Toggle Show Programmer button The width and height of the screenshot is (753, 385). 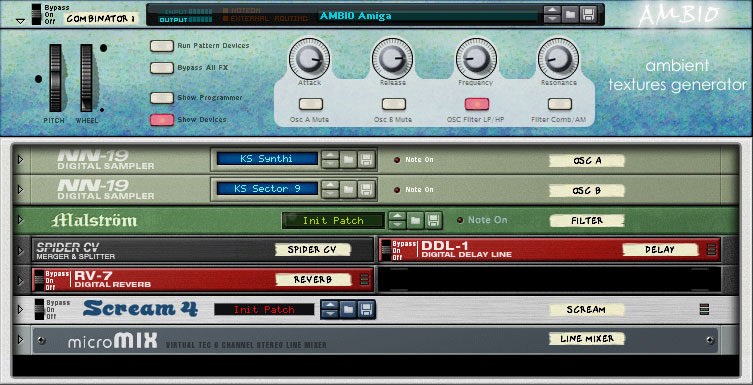coord(162,98)
